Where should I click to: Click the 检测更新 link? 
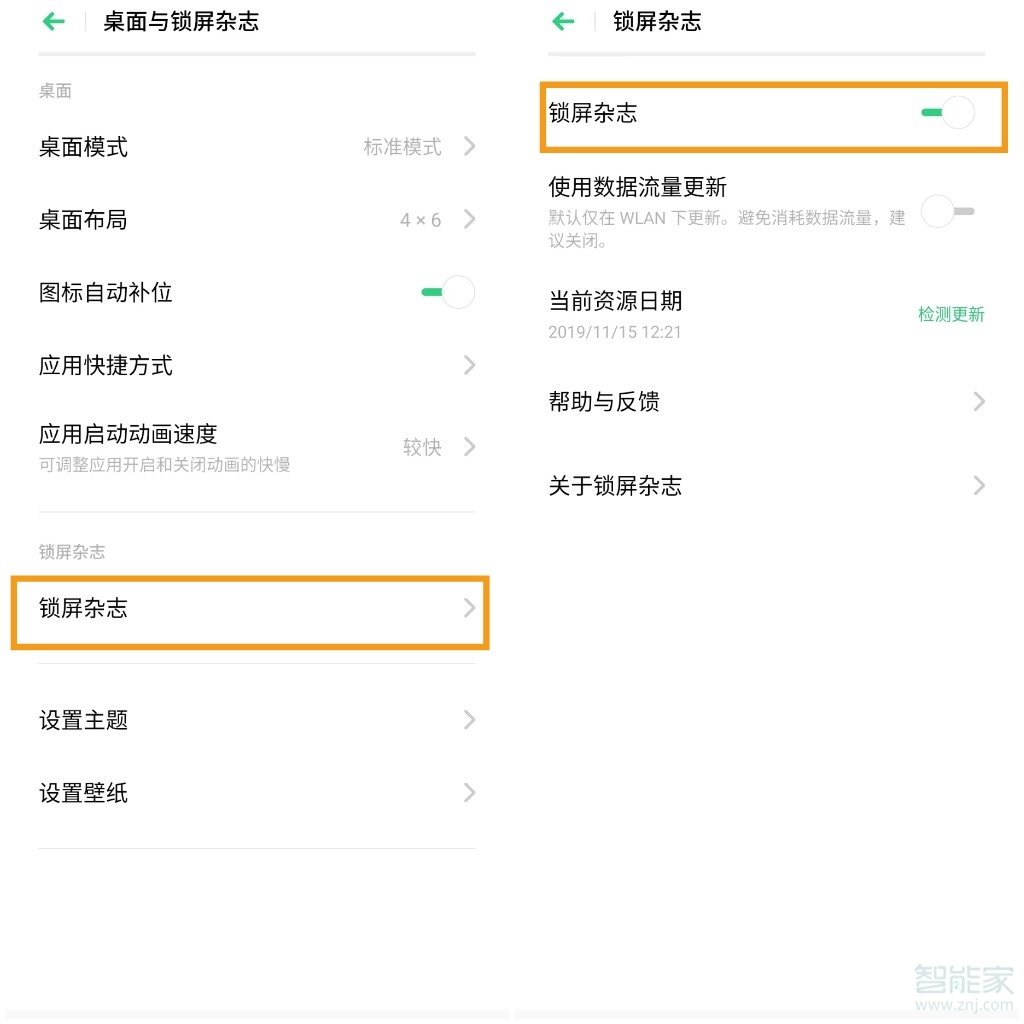point(951,314)
